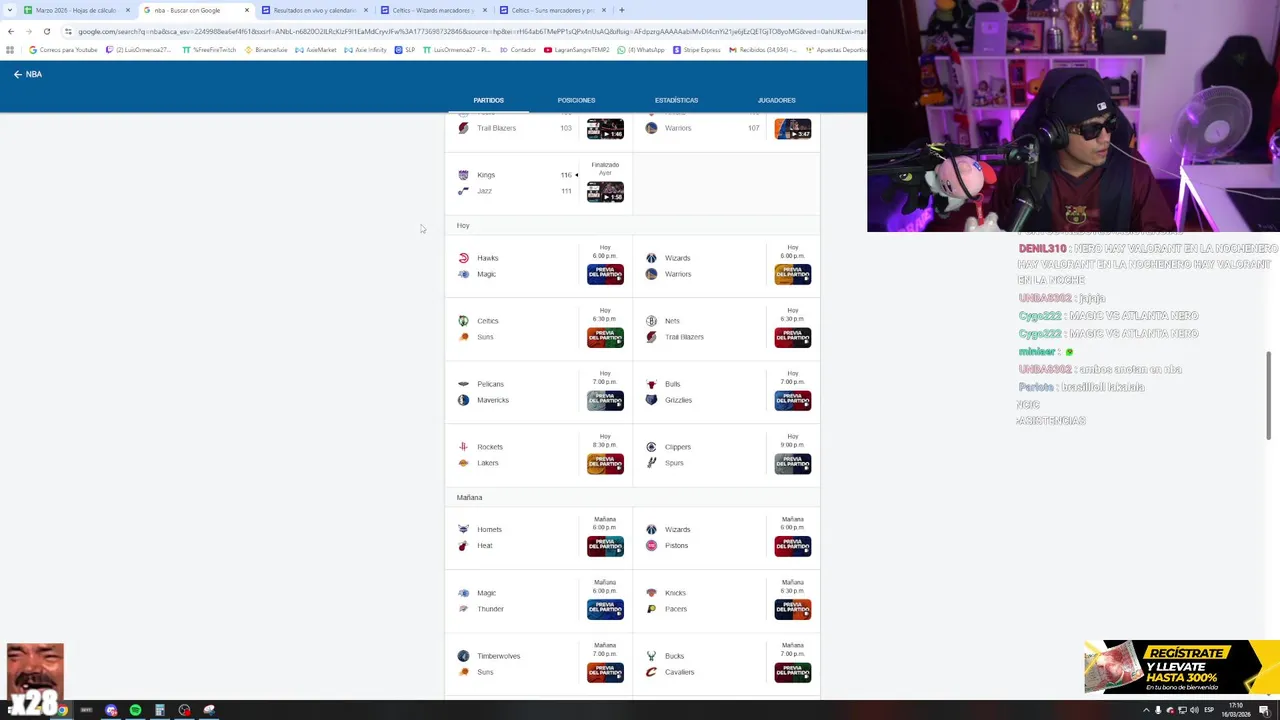The image size is (1280, 720).
Task: Switch to Celtics - Wizards marcadores tab
Action: click(433, 10)
